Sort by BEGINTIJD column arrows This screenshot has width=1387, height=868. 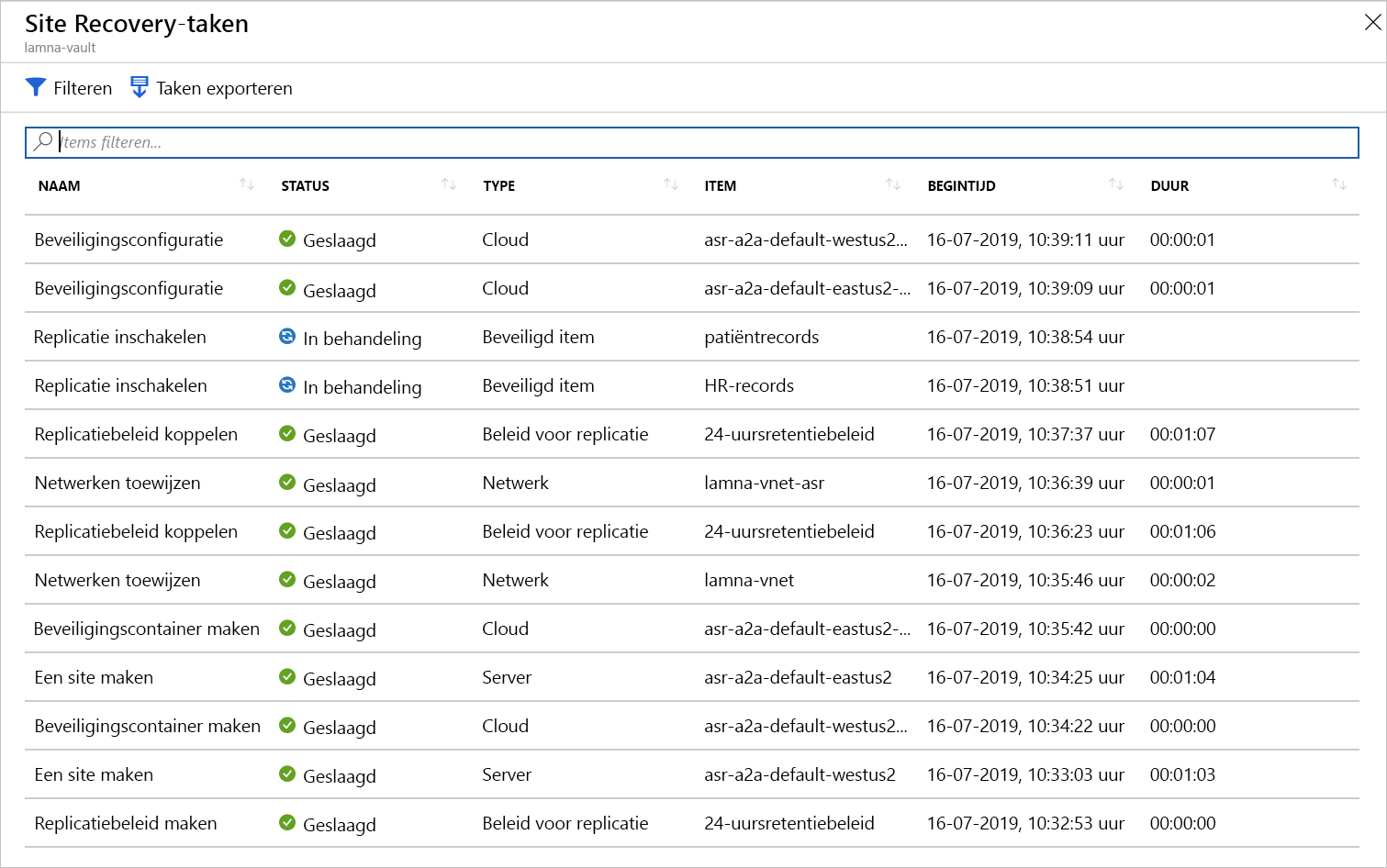[1116, 184]
